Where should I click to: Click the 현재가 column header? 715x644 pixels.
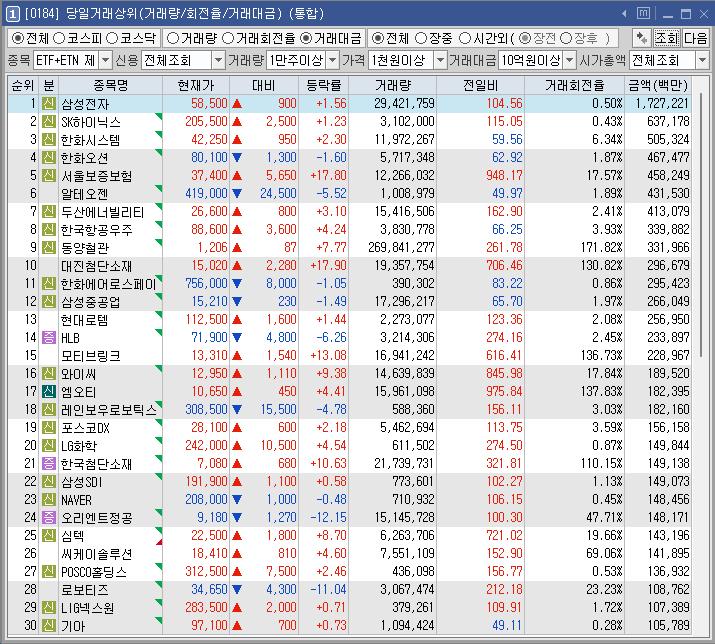coord(196,85)
